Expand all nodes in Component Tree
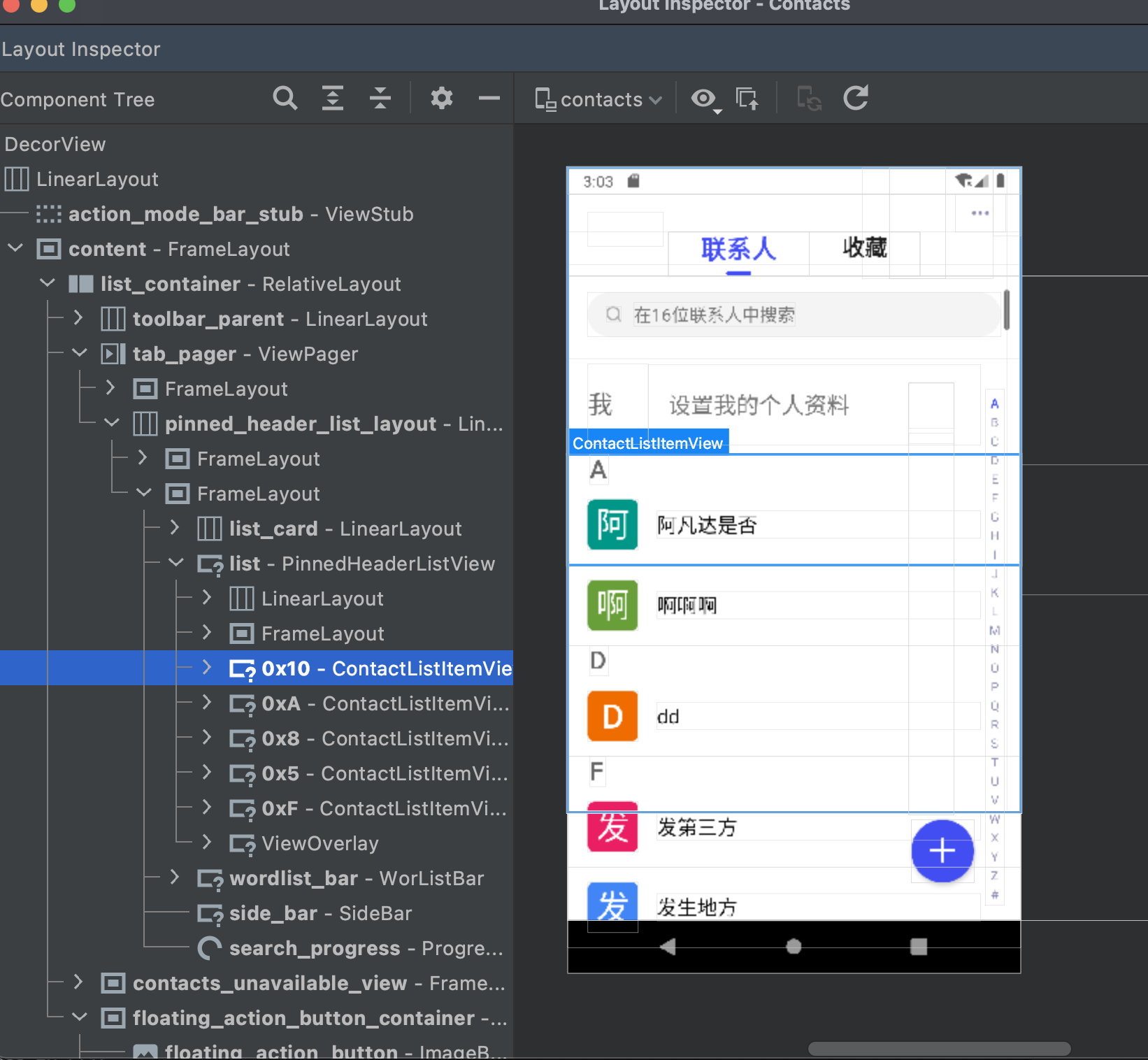This screenshot has width=1148, height=1060. point(333,99)
